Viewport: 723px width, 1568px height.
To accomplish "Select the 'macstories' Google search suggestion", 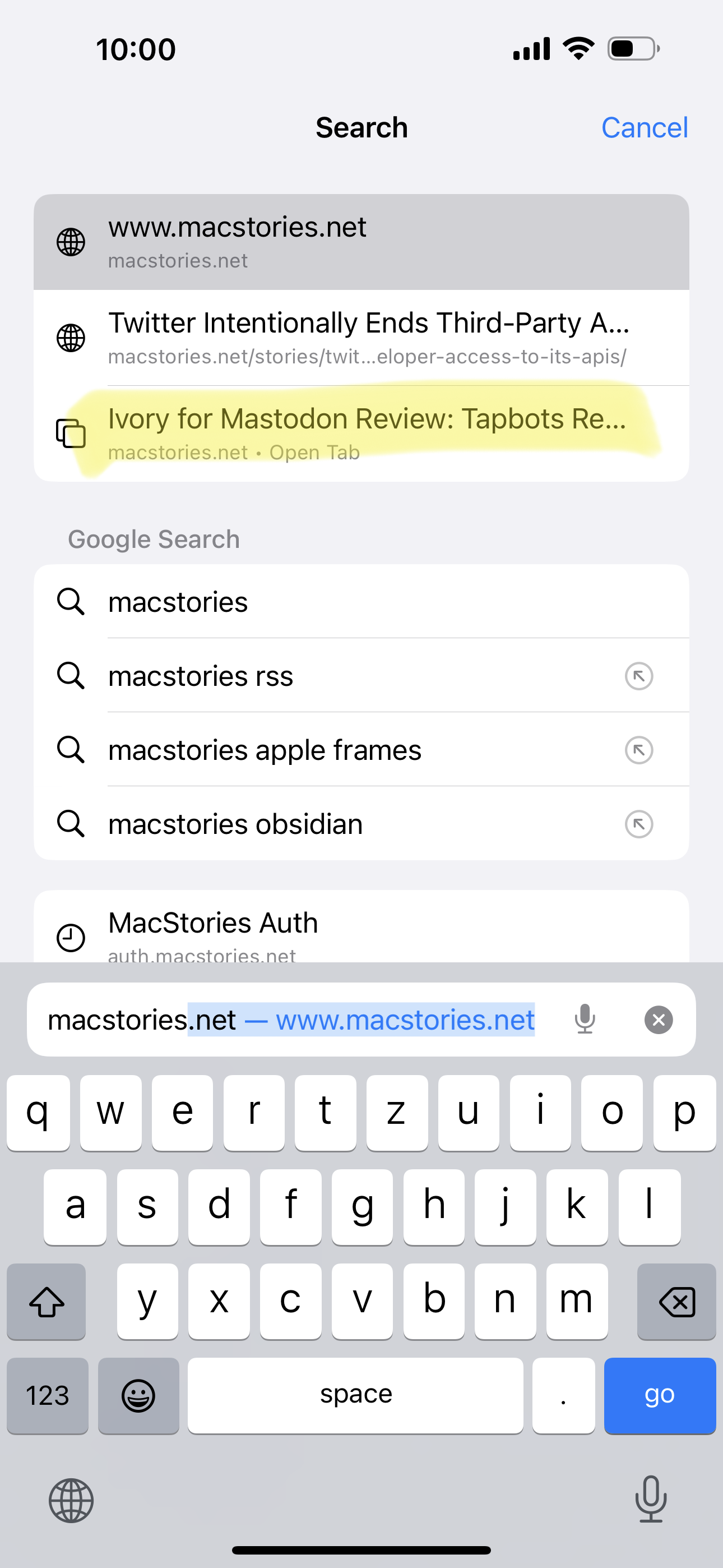I will (361, 601).
